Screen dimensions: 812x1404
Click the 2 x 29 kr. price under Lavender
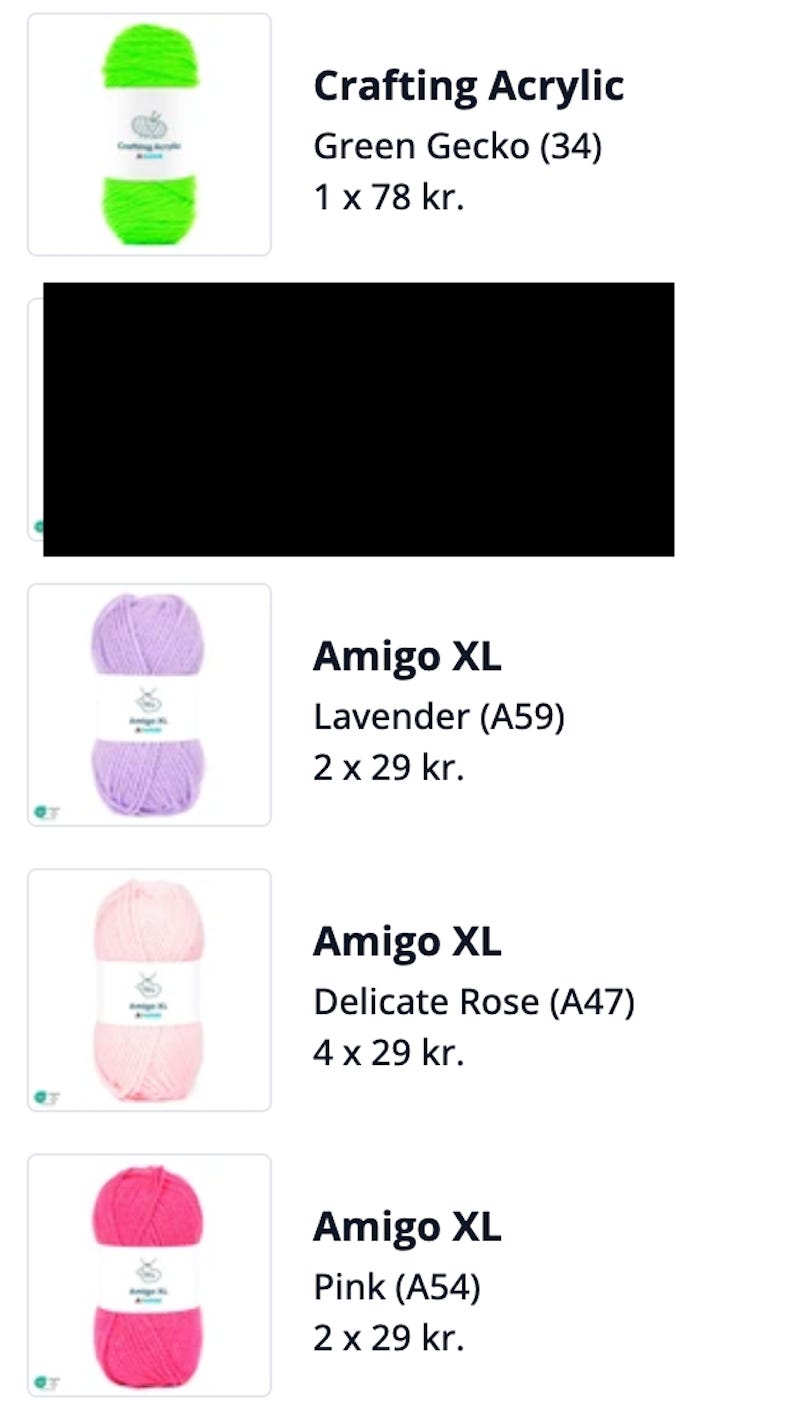(389, 768)
